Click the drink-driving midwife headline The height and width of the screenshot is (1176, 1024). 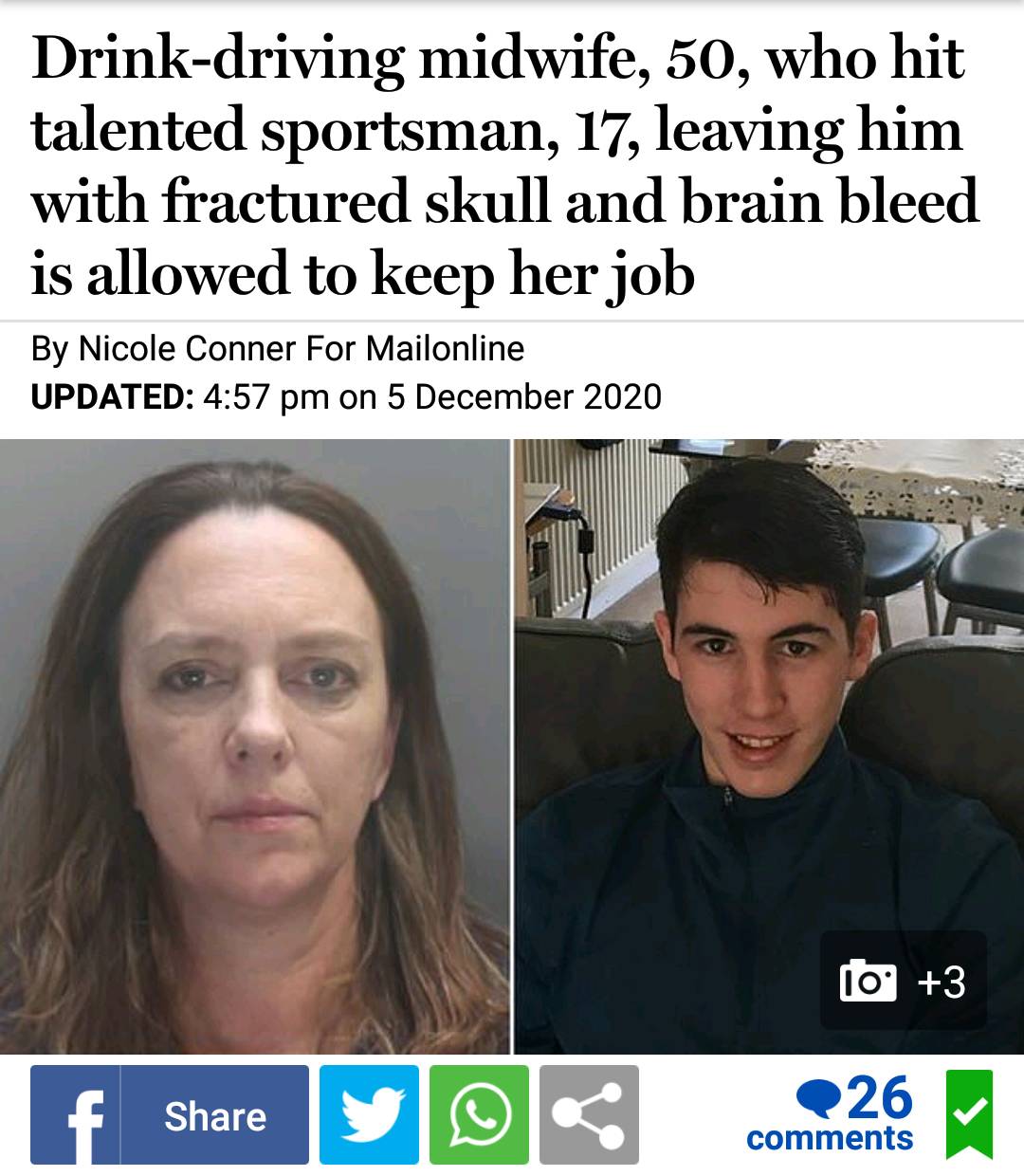tap(505, 165)
